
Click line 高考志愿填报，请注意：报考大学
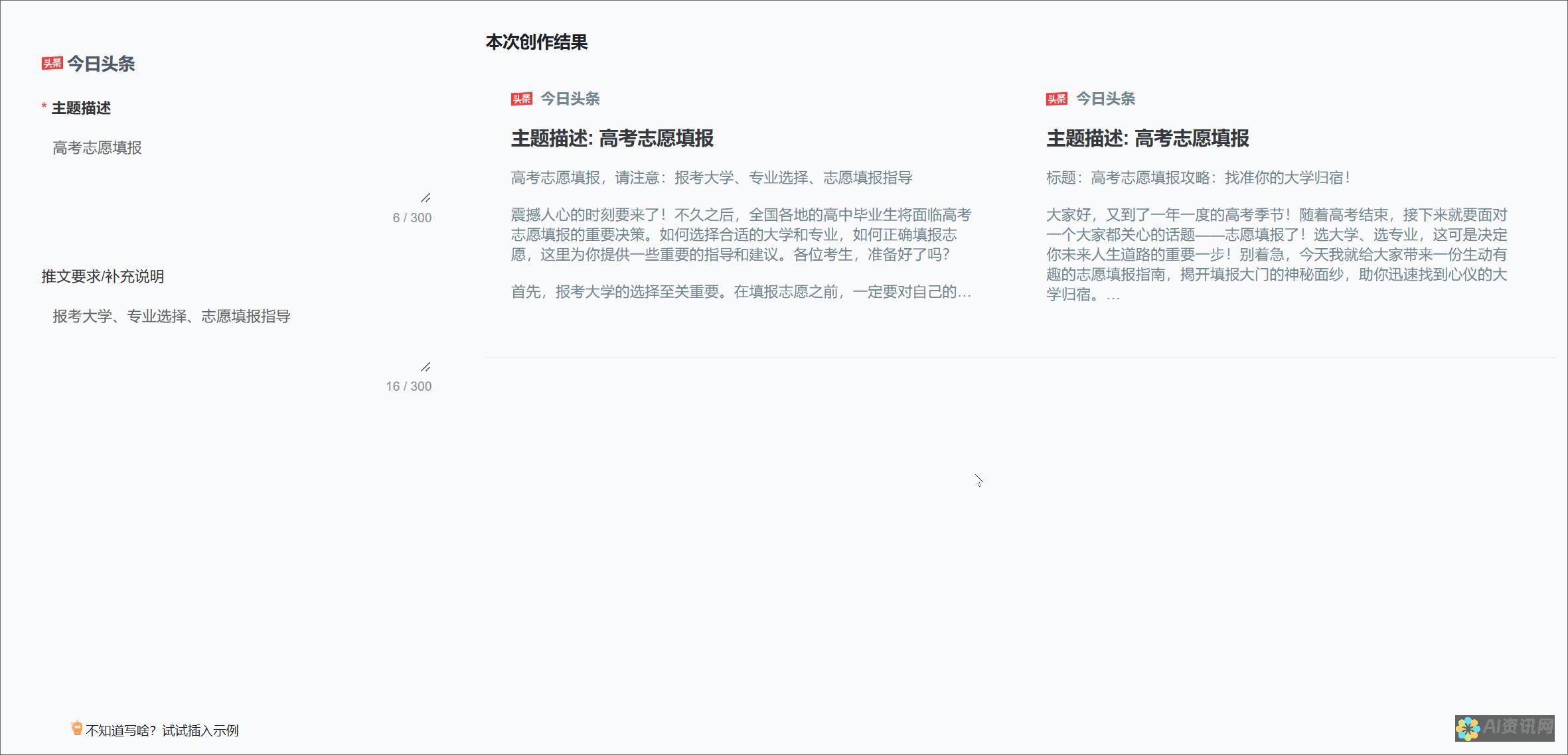click(x=712, y=178)
